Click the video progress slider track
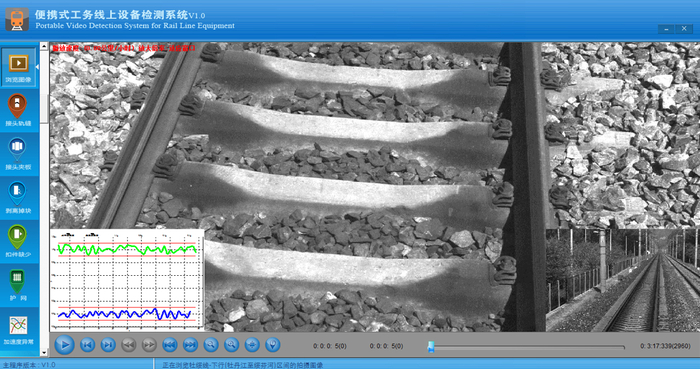Image resolution: width=700 pixels, height=369 pixels. 527,347
